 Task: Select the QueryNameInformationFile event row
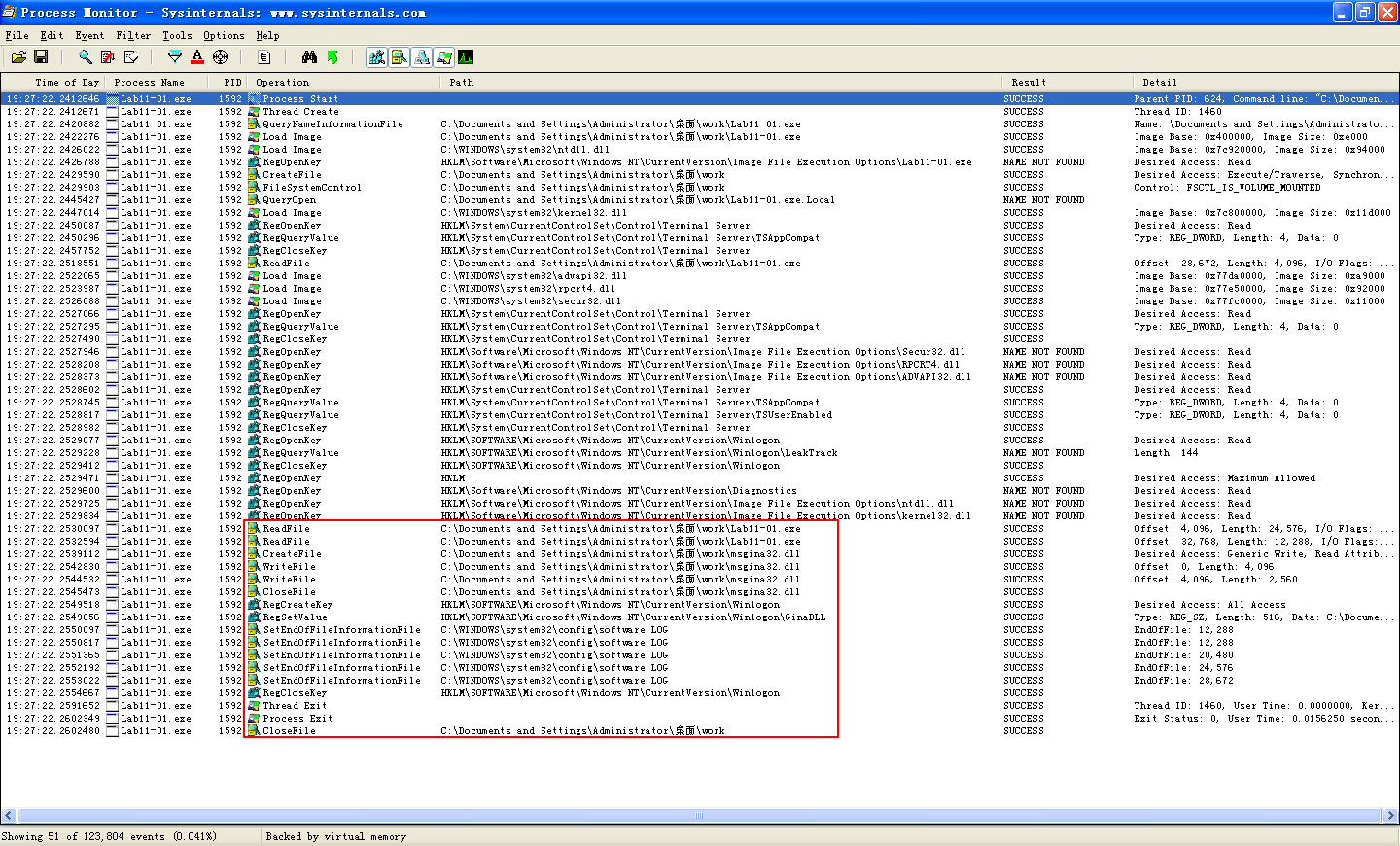click(x=700, y=124)
